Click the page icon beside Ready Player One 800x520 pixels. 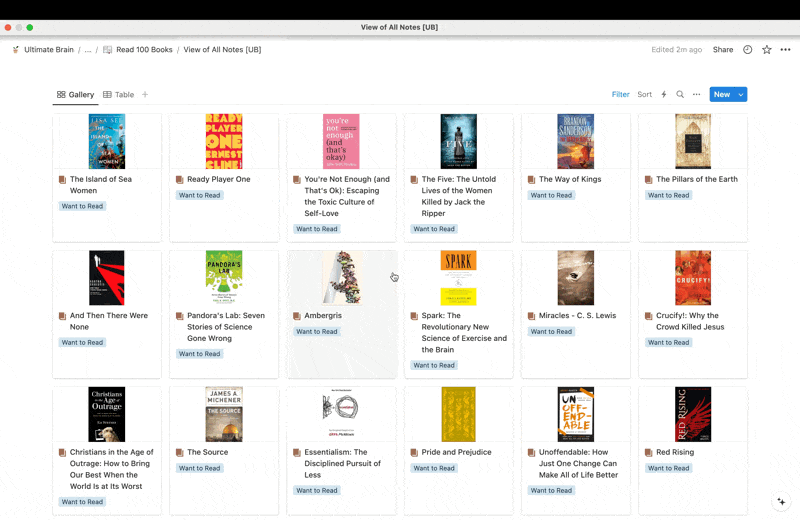coord(180,180)
